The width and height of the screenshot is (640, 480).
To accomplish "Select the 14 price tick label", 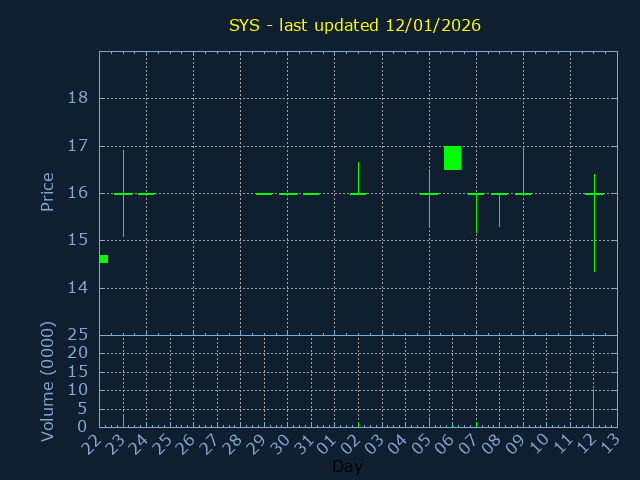I will (x=77, y=288).
